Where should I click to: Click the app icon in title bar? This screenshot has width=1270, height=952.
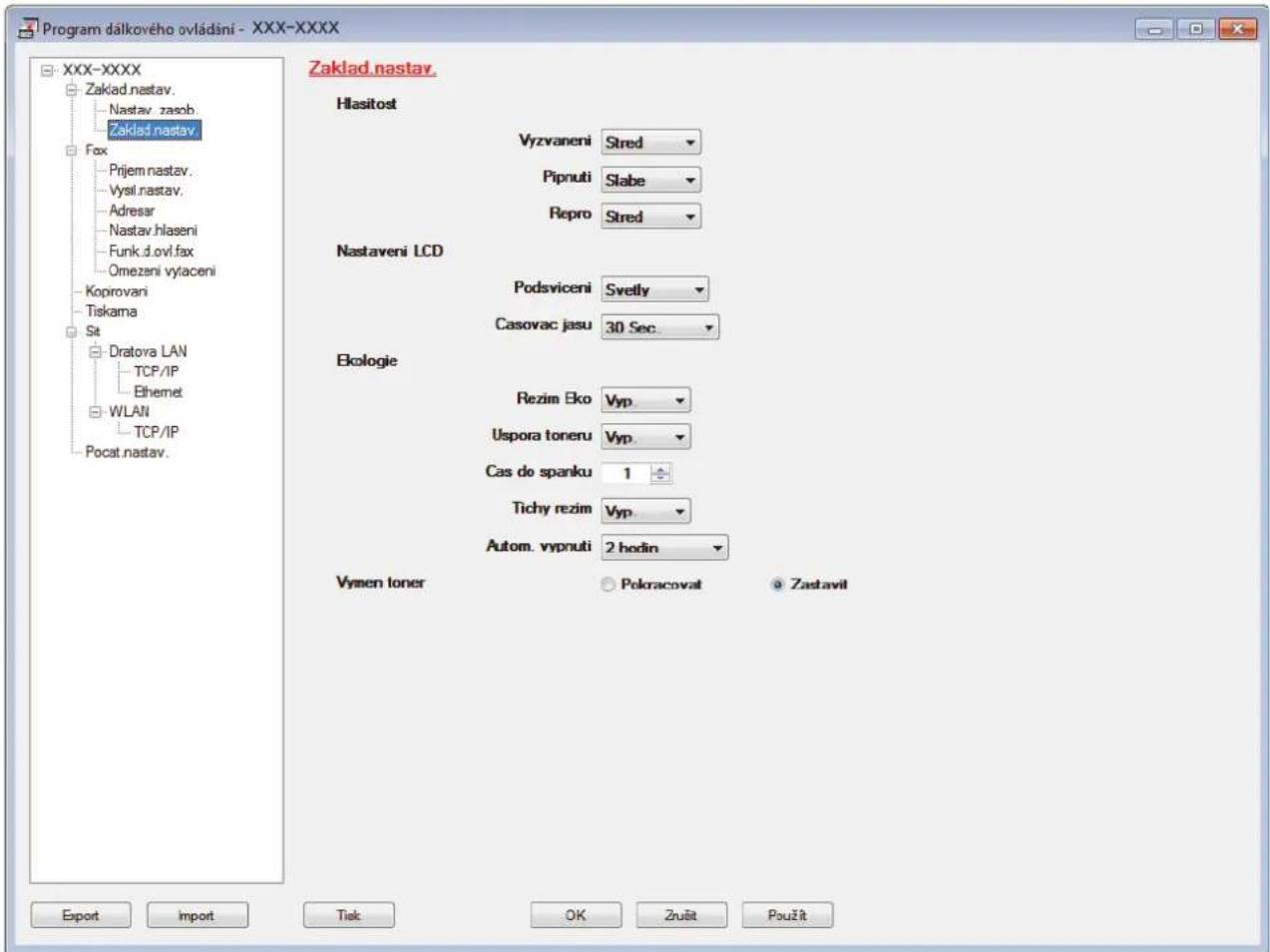(x=27, y=28)
